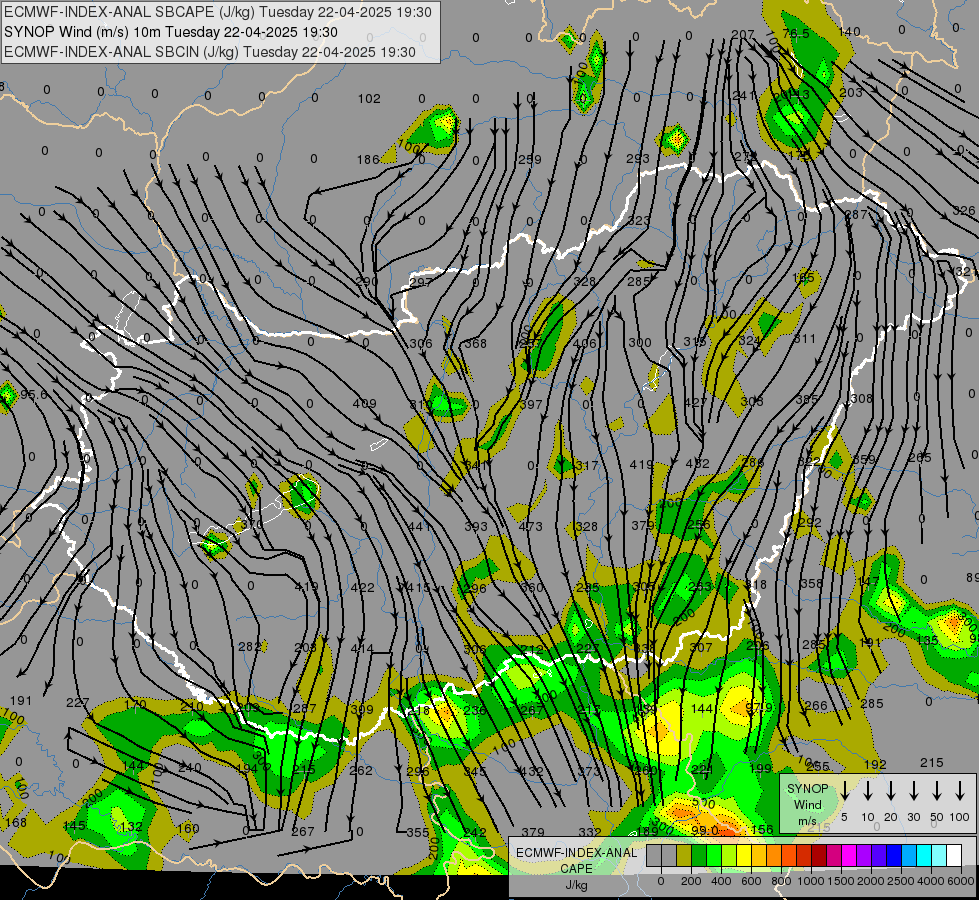The width and height of the screenshot is (979, 900).
Task: Select the dark red CAPE legend swatch
Action: pyautogui.click(x=819, y=856)
